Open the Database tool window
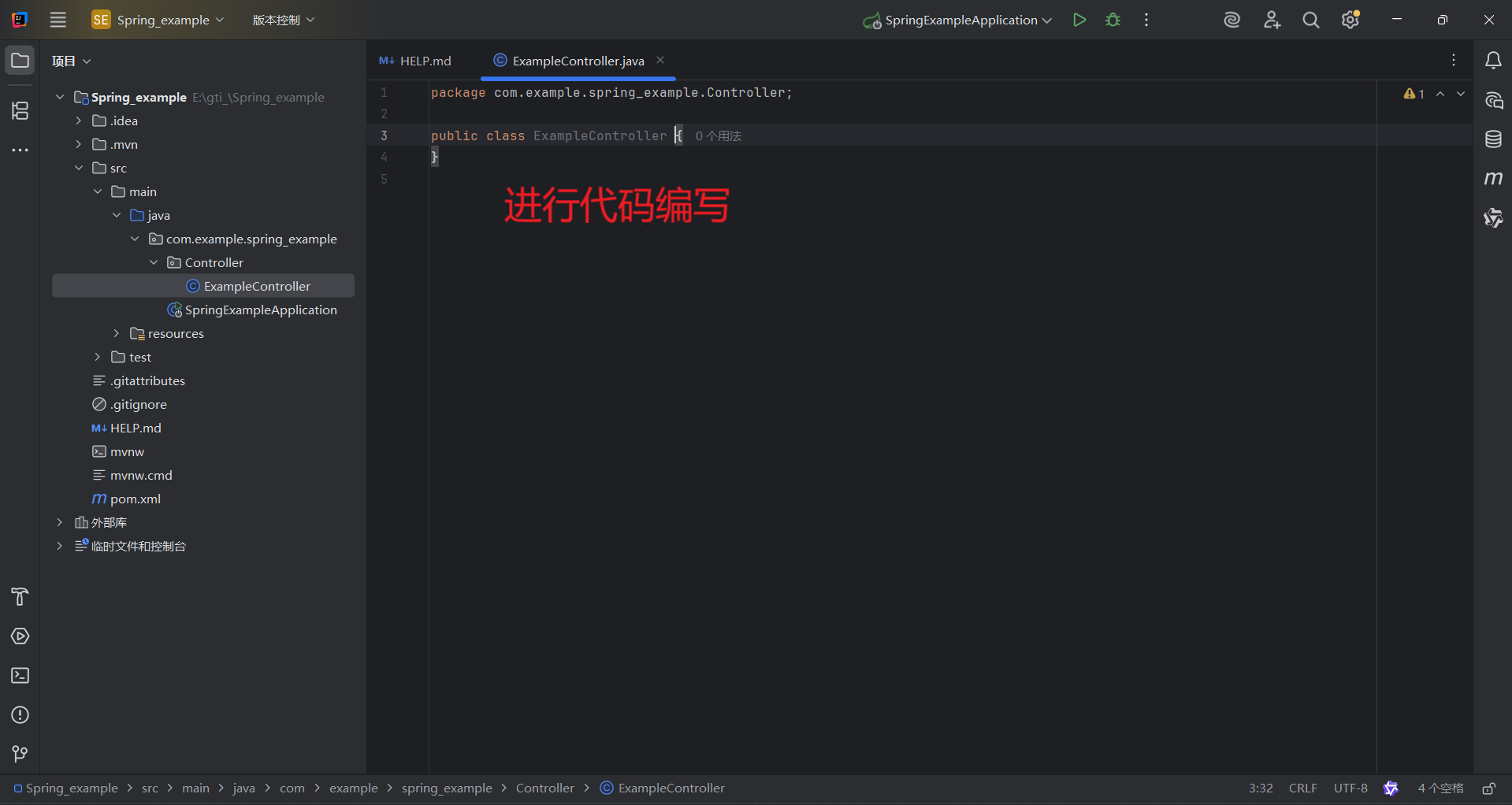The height and width of the screenshot is (805, 1512). [x=1494, y=139]
